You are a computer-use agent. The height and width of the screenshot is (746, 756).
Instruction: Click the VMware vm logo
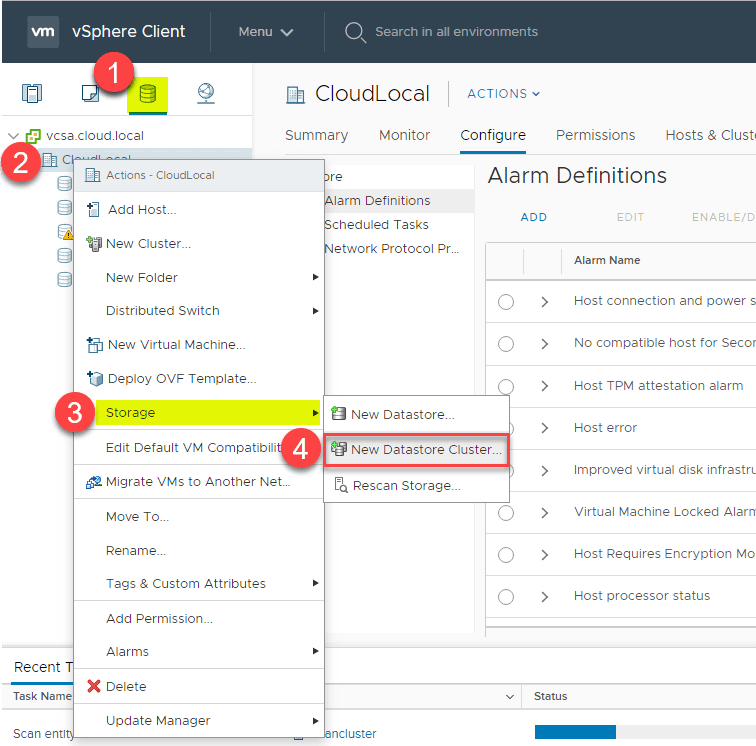[x=43, y=32]
